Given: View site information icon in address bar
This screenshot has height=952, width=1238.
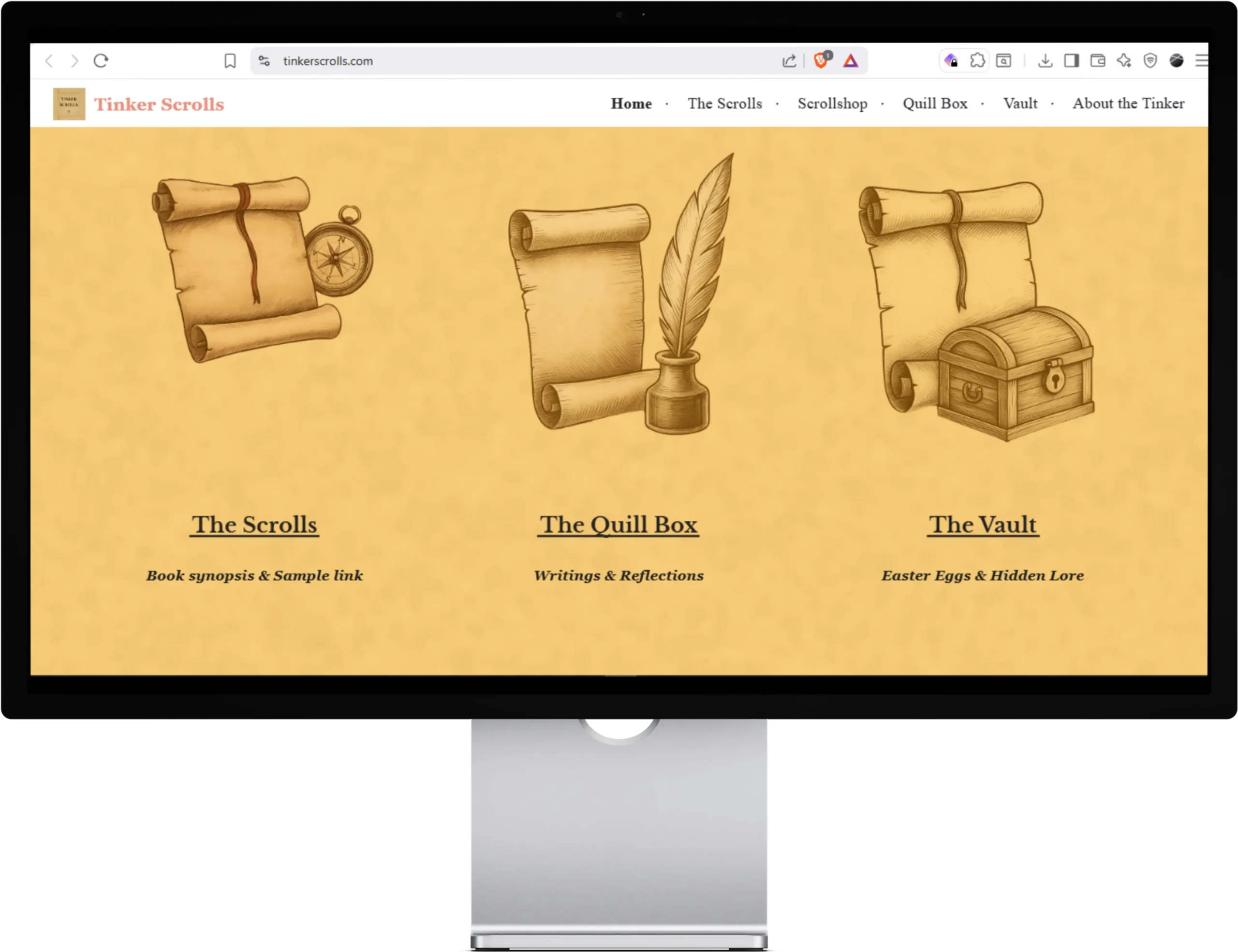Looking at the screenshot, I should (264, 60).
